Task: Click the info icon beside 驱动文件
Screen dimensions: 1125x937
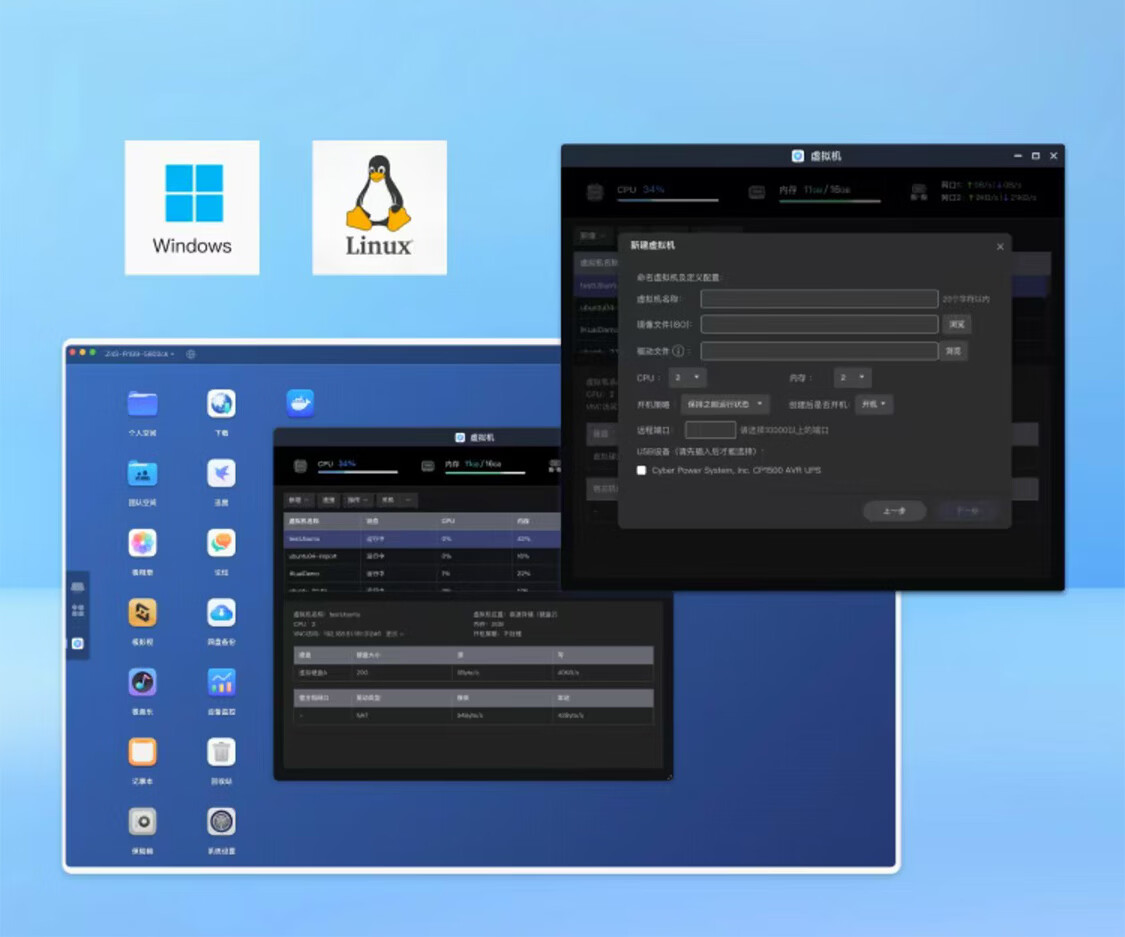Action: [678, 351]
